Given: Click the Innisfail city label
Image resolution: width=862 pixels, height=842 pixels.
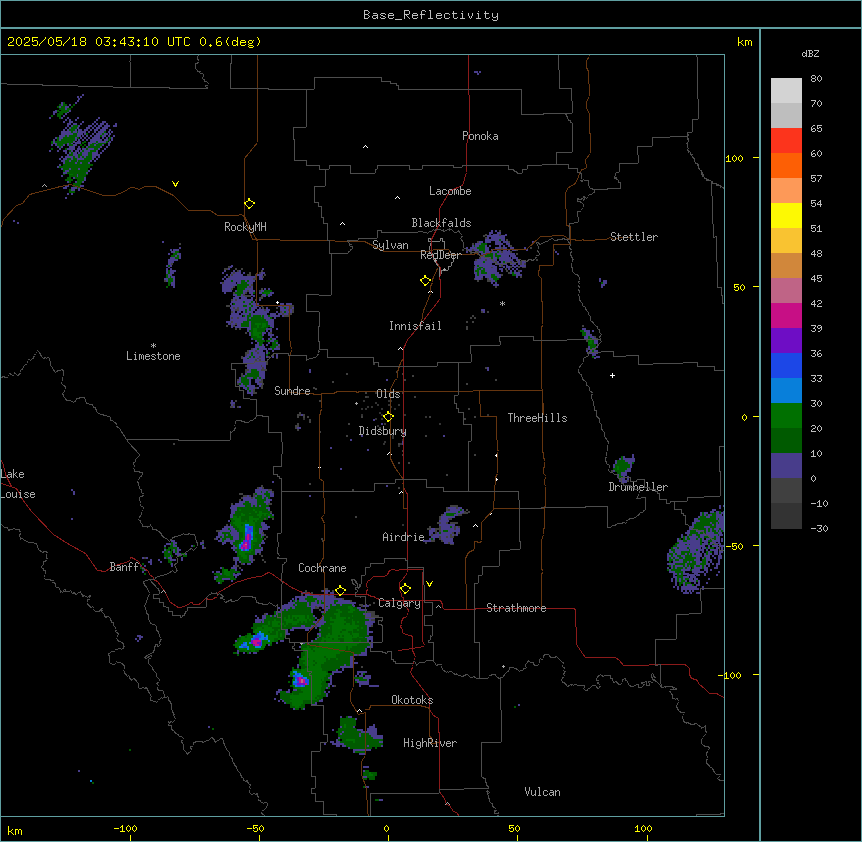Looking at the screenshot, I should 415,326.
